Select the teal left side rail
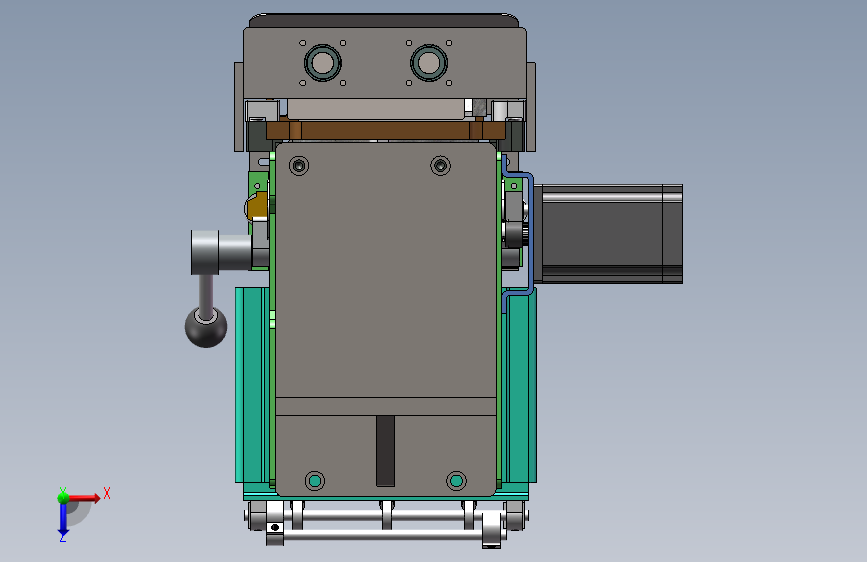 tap(252, 385)
